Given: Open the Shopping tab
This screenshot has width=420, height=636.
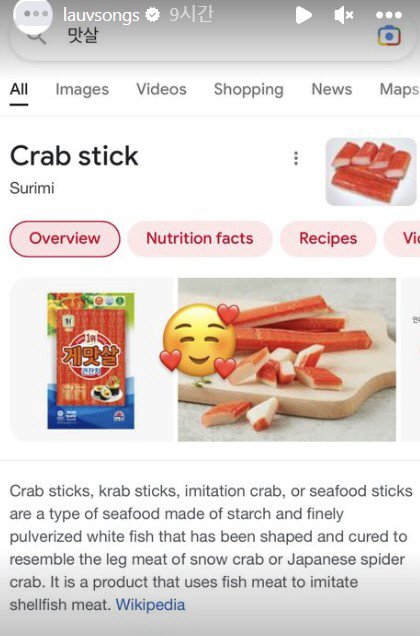Looking at the screenshot, I should point(248,89).
